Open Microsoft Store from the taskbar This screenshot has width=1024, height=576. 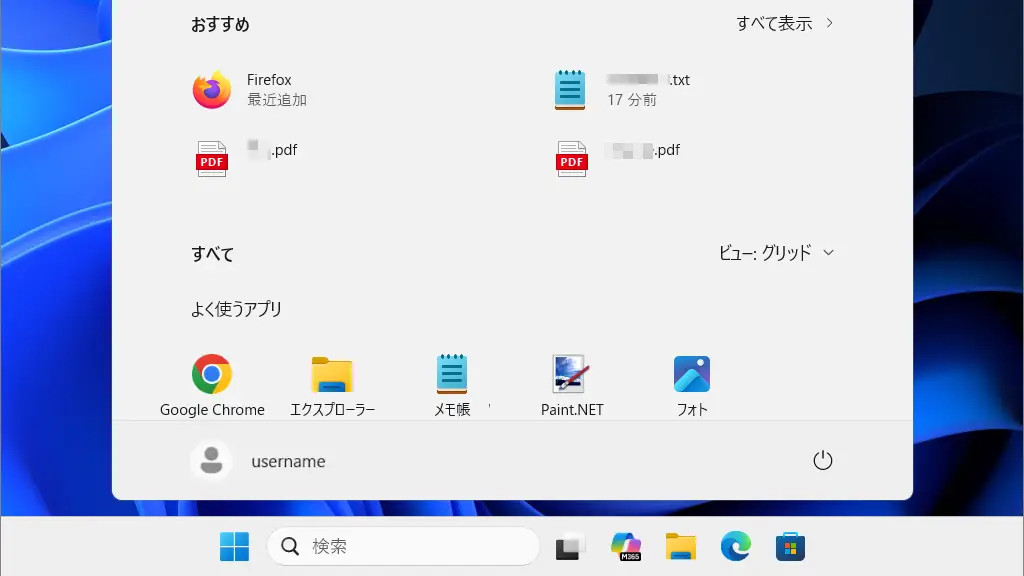[790, 546]
